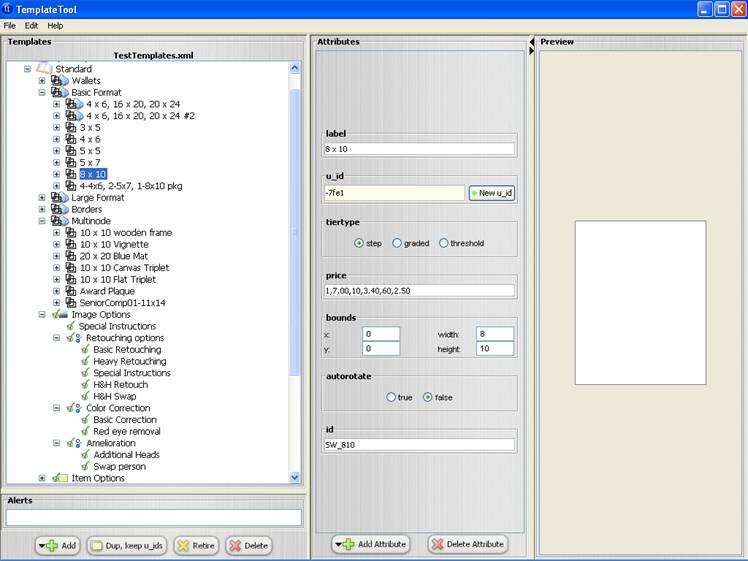748x561 pixels.
Task: Select the 10 x 10 Canvas Triplet row
Action: click(x=124, y=268)
